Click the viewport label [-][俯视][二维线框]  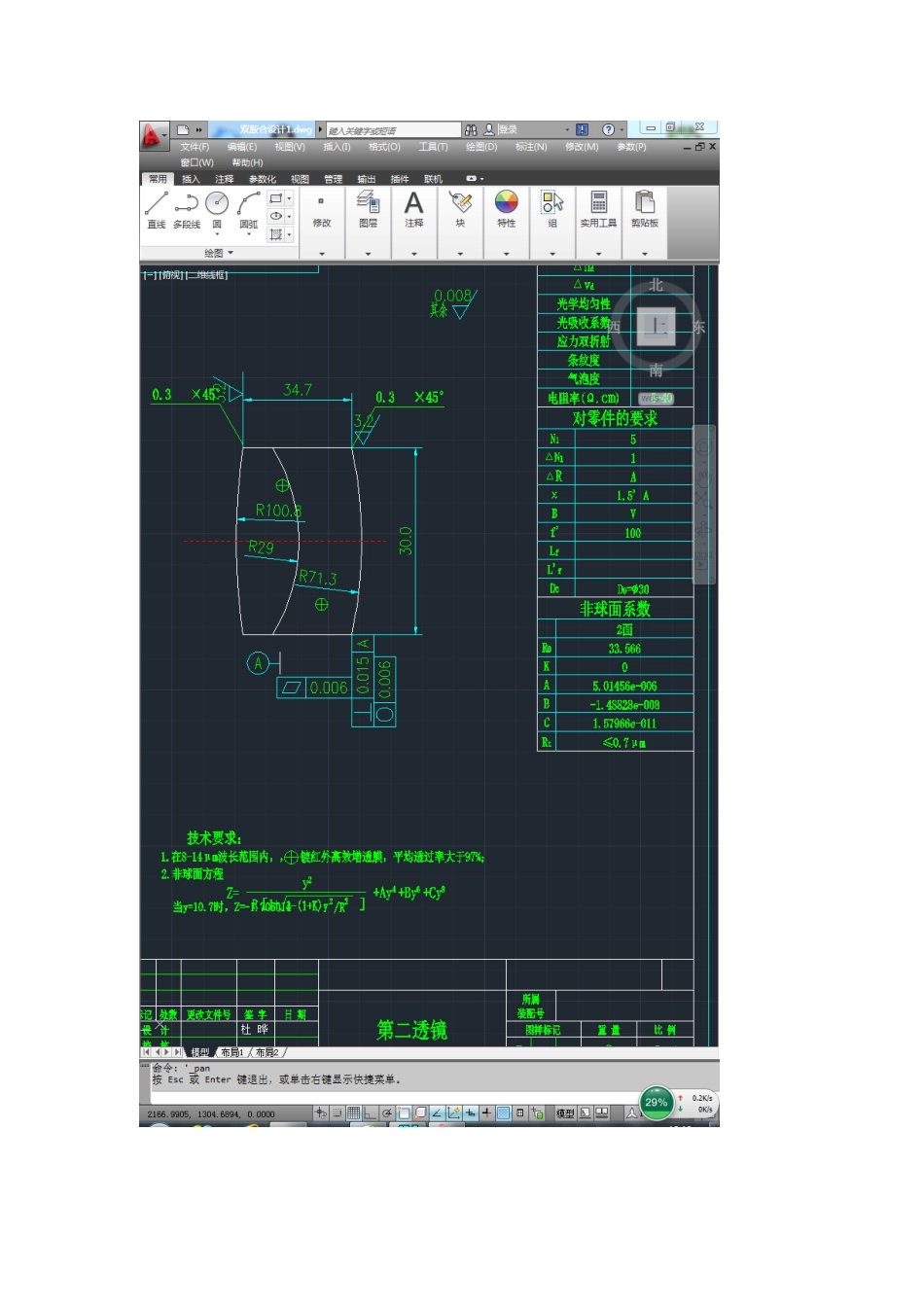pos(185,275)
